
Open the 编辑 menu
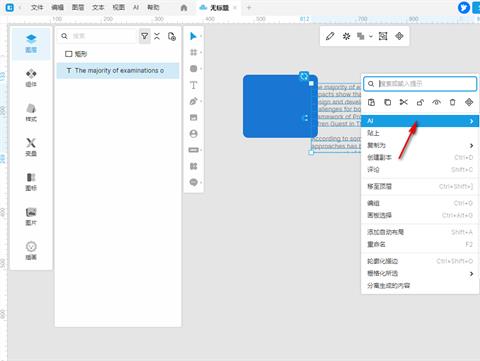click(58, 8)
